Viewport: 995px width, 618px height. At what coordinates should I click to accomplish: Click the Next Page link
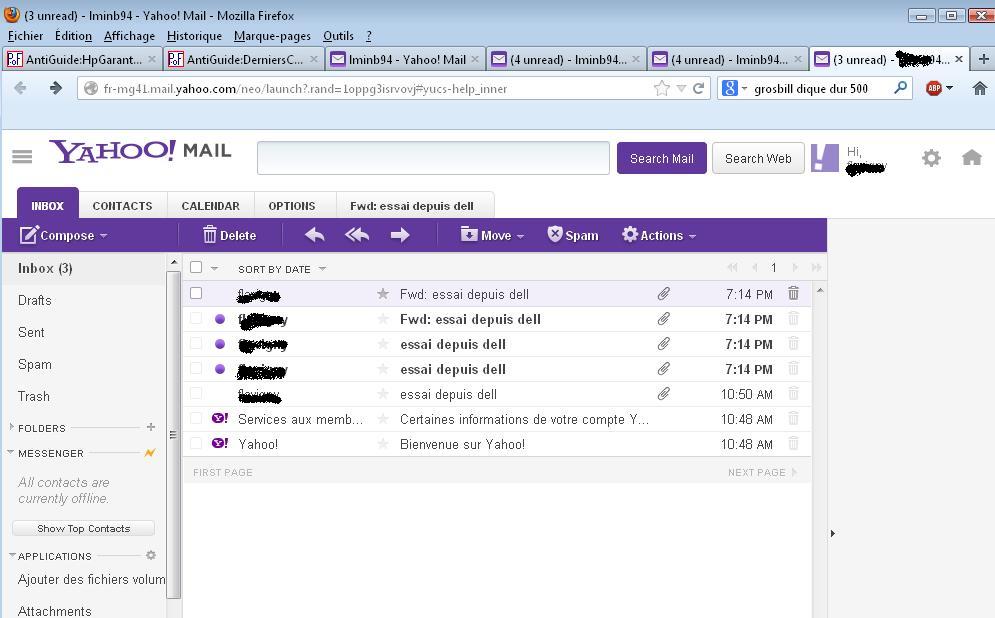coord(761,472)
